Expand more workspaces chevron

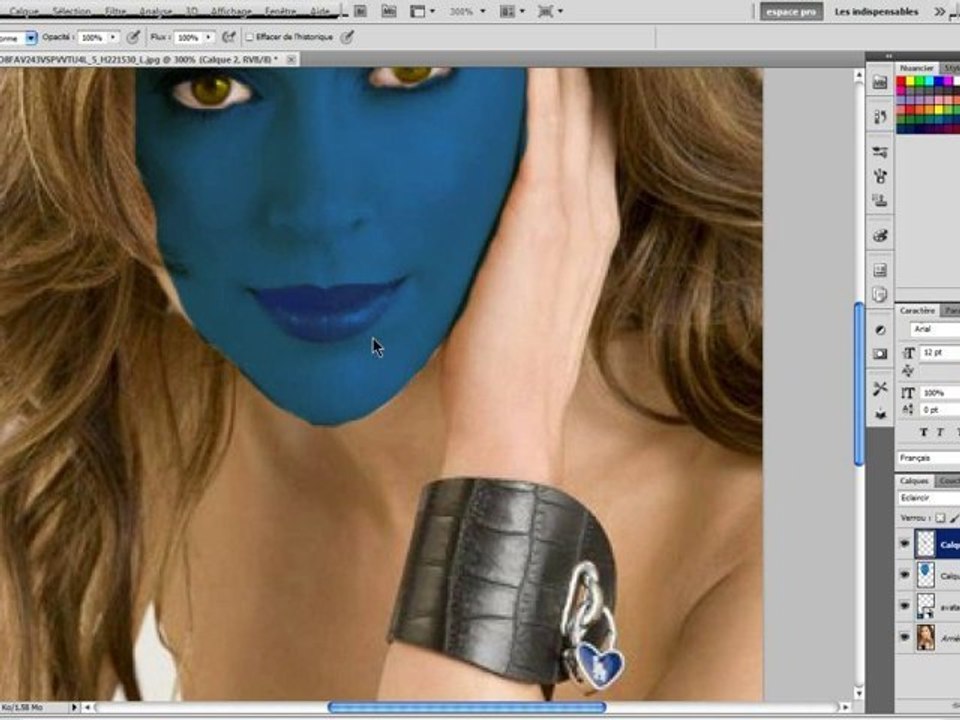[x=940, y=12]
